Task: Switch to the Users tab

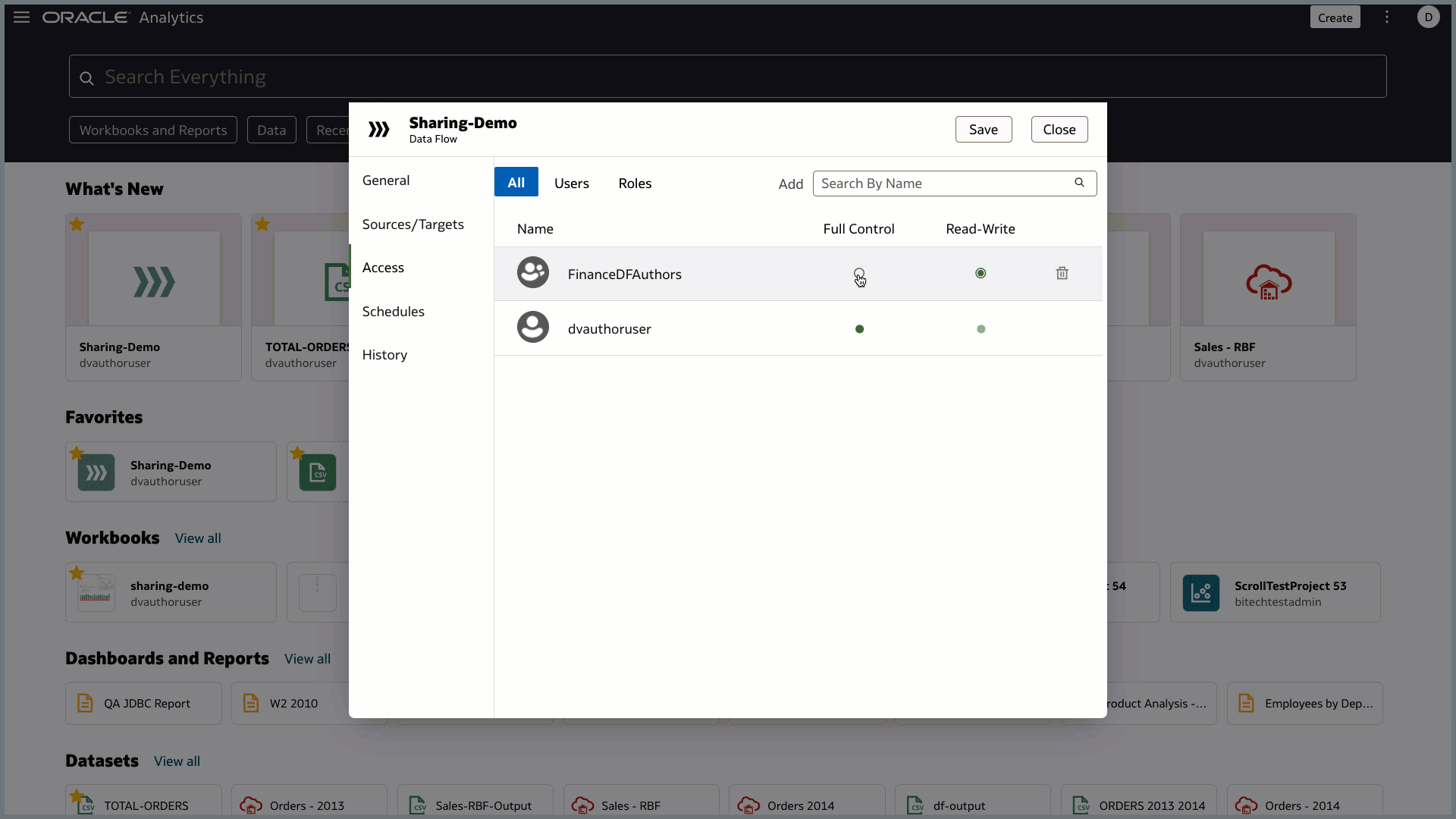Action: pyautogui.click(x=571, y=183)
